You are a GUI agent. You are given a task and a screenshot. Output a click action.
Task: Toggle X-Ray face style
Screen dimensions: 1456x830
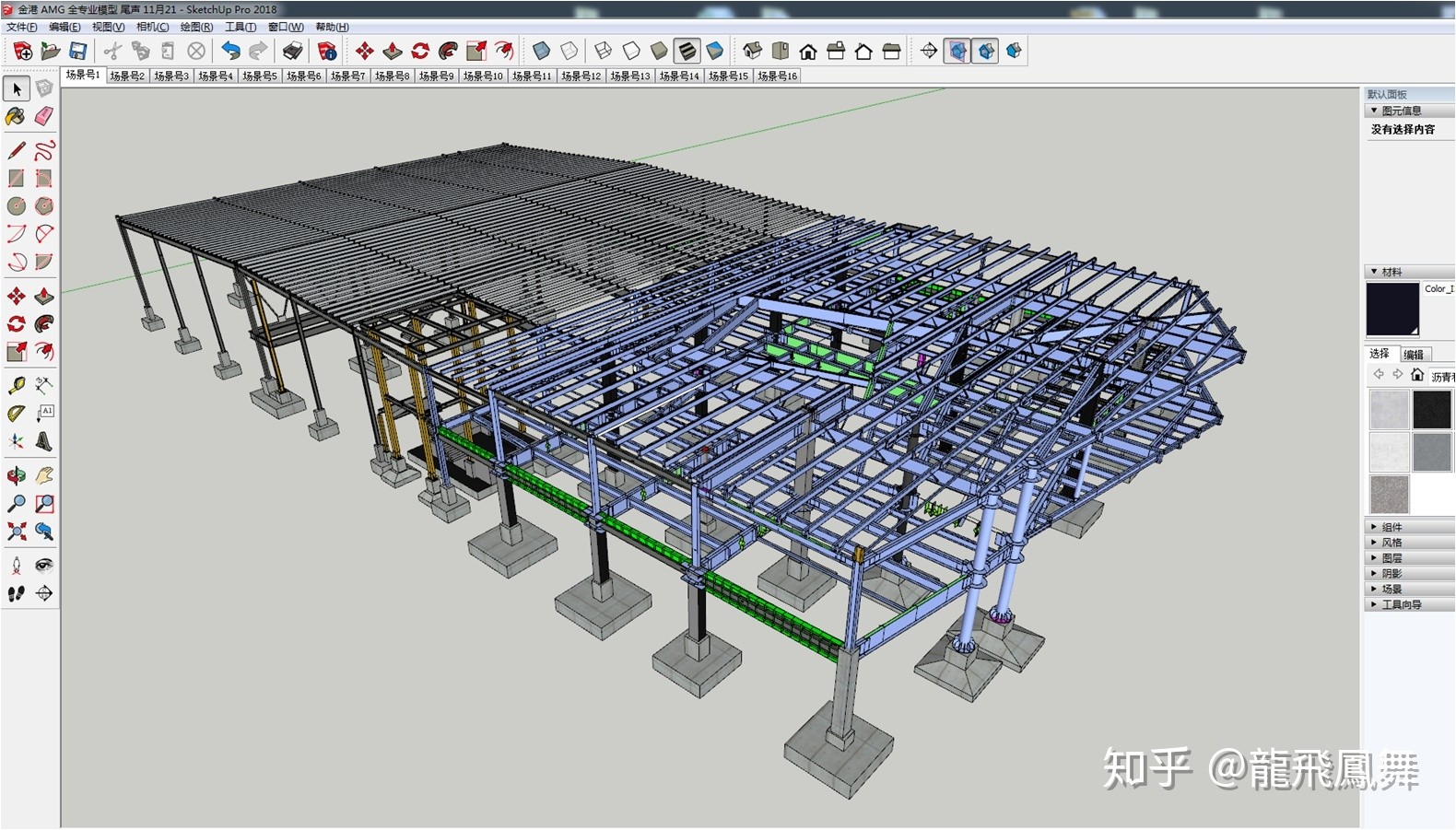pos(541,51)
